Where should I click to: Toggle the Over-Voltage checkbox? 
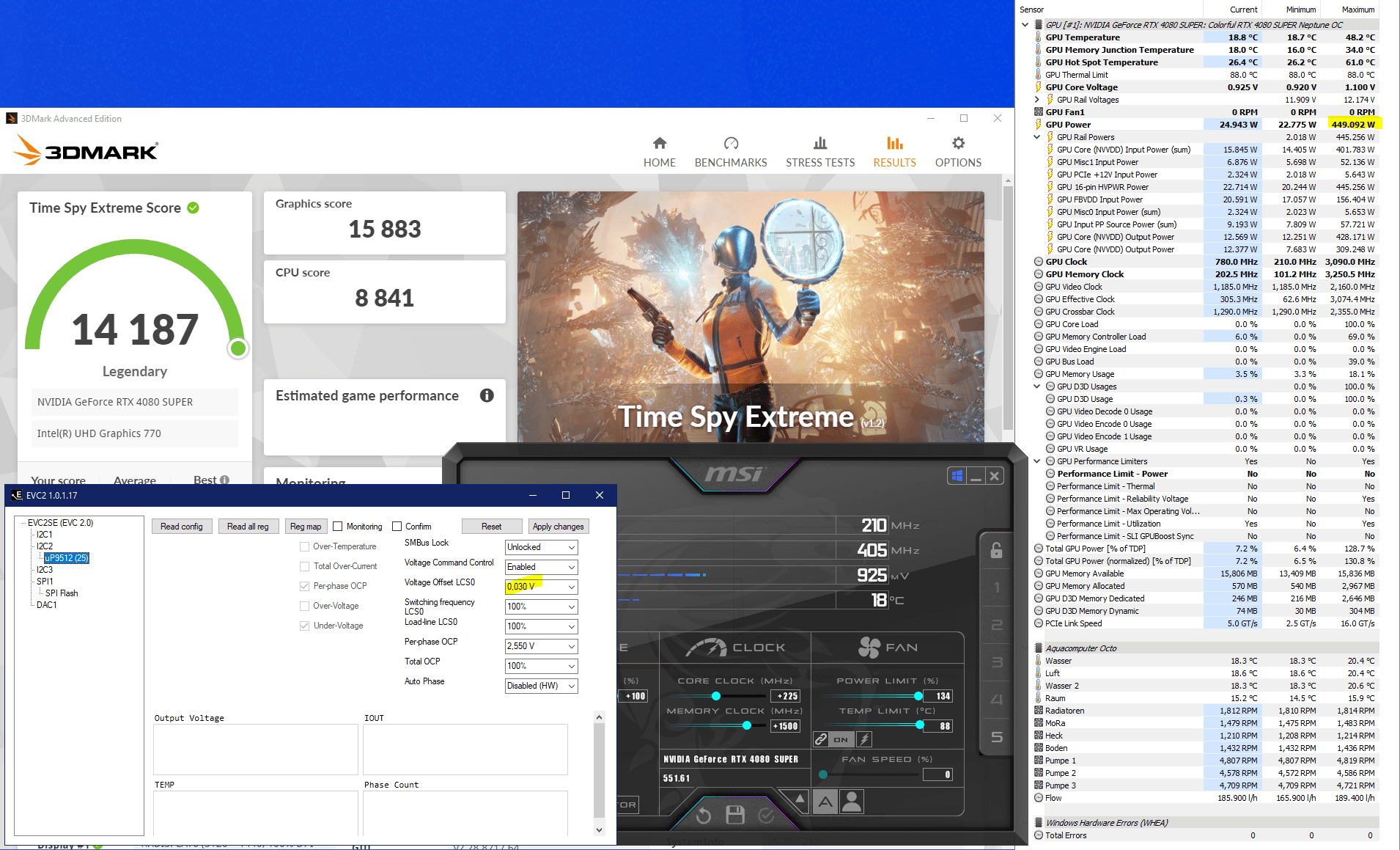coord(304,606)
